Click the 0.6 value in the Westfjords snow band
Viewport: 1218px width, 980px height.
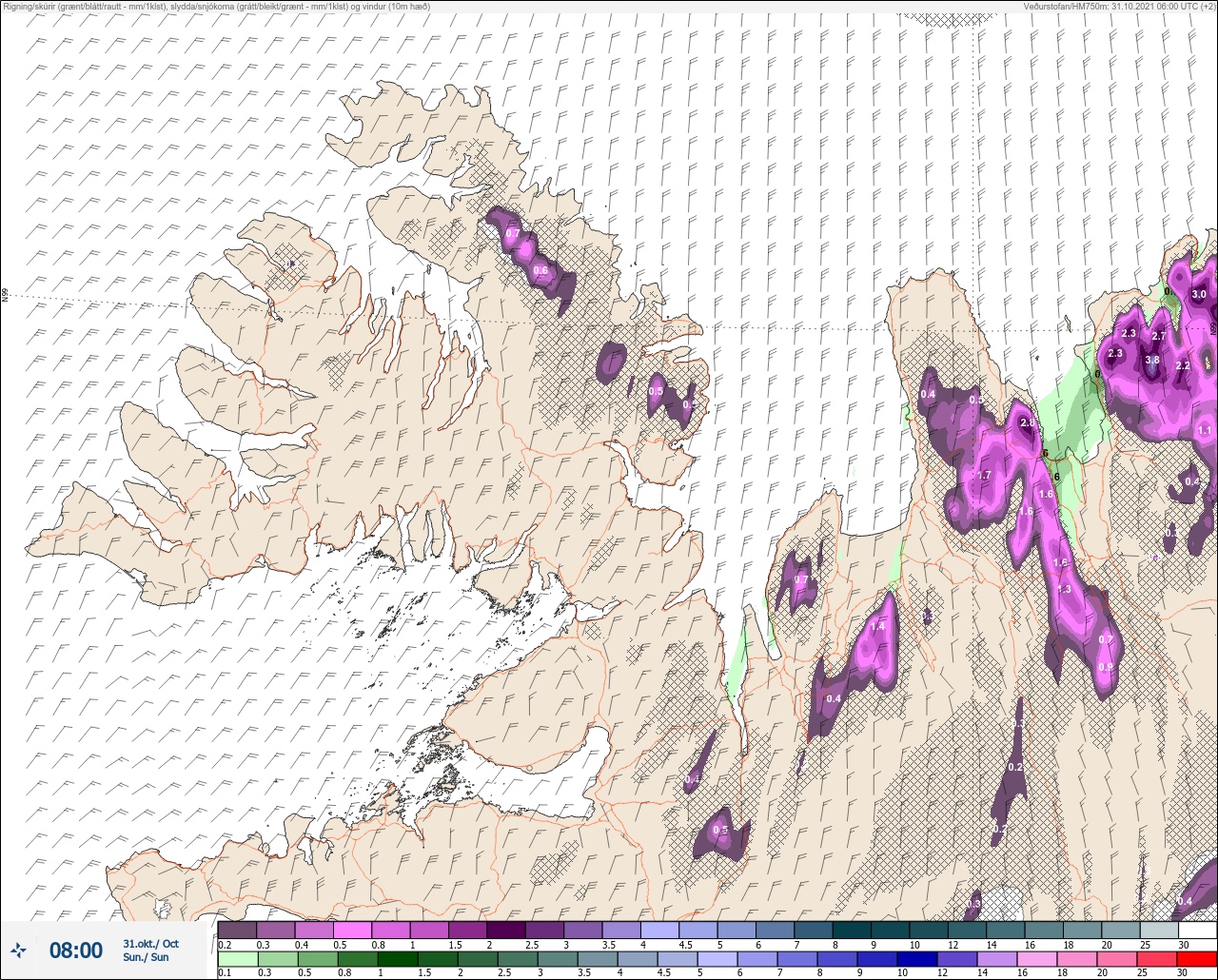coord(540,271)
